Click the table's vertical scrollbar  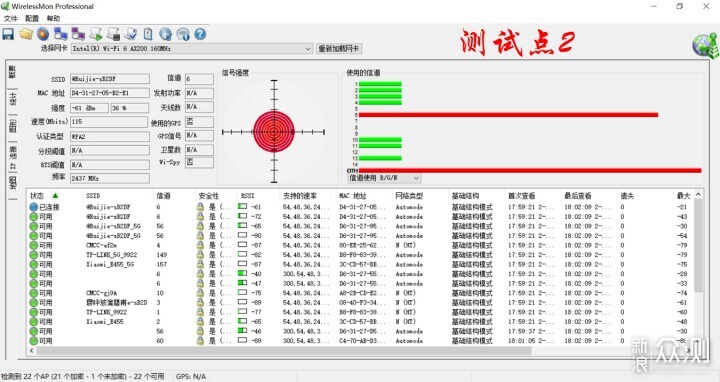698,246
